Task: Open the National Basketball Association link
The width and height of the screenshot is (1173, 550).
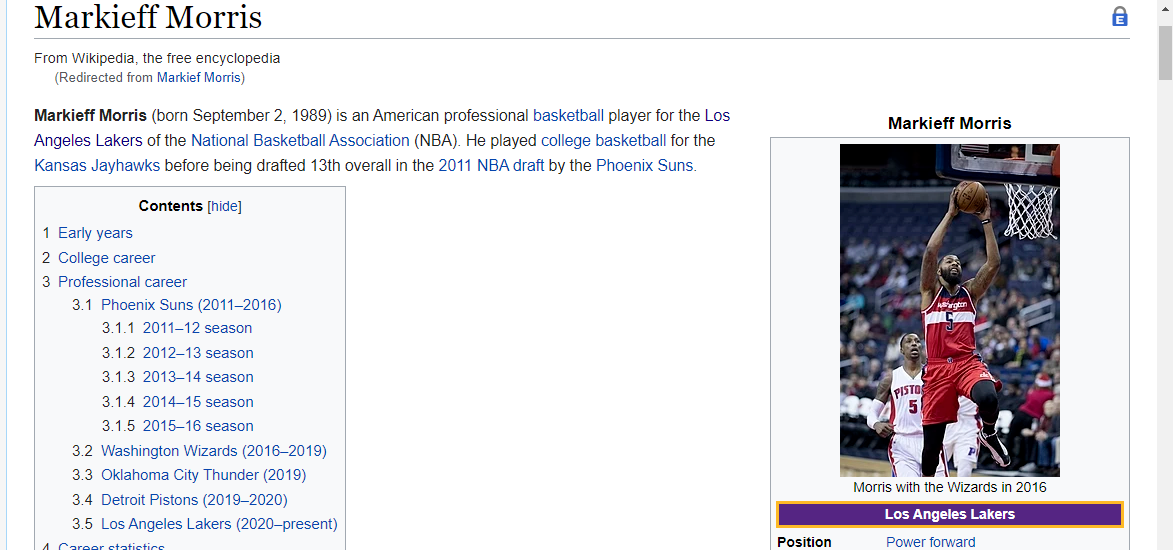Action: click(300, 141)
